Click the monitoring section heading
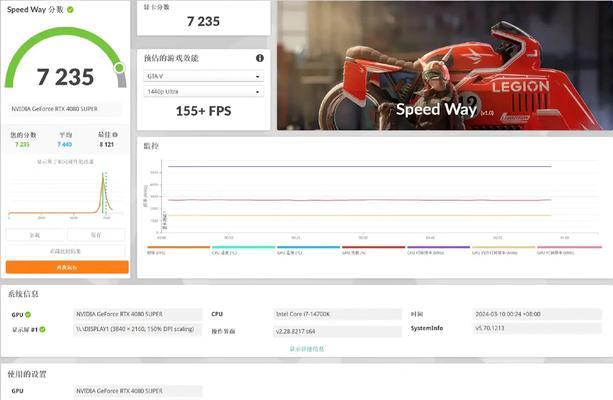613x400 pixels. coord(151,146)
